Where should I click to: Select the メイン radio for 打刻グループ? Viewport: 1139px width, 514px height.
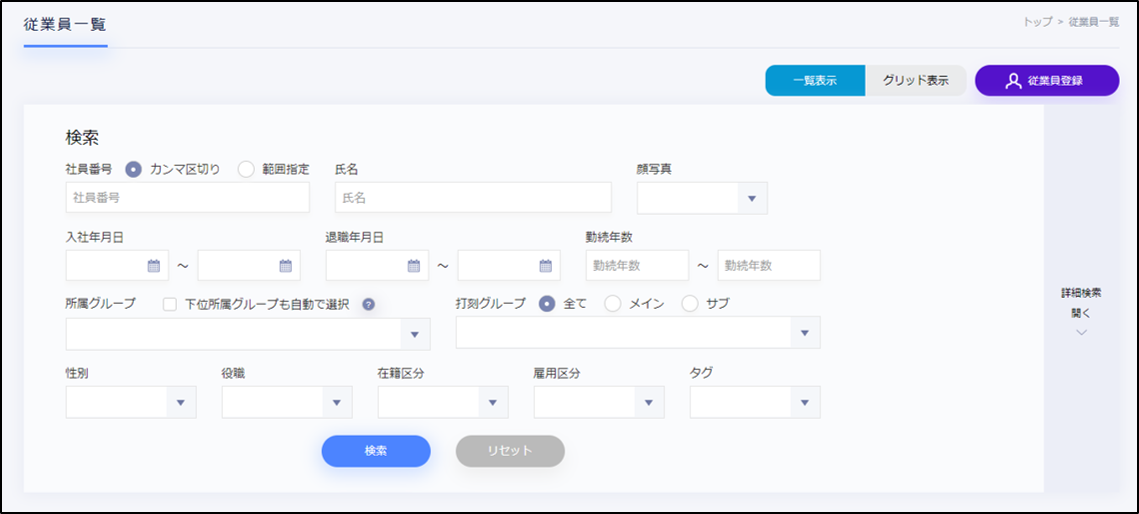click(x=612, y=304)
